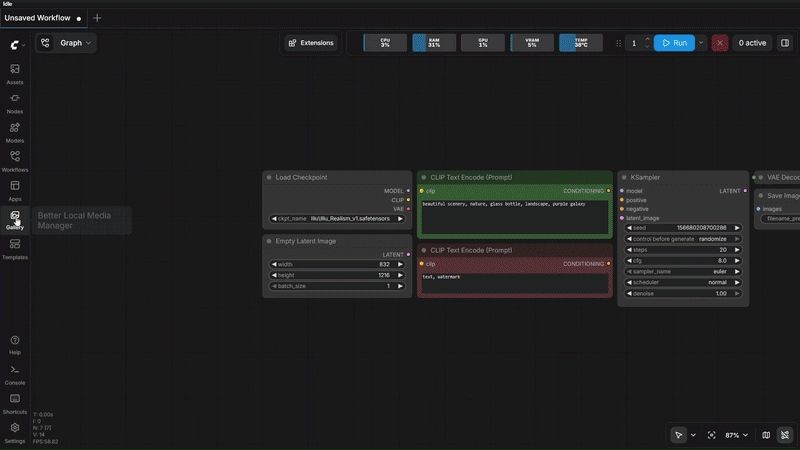The width and height of the screenshot is (800, 450).
Task: Open the Graph view mode dropdown
Action: (x=75, y=43)
